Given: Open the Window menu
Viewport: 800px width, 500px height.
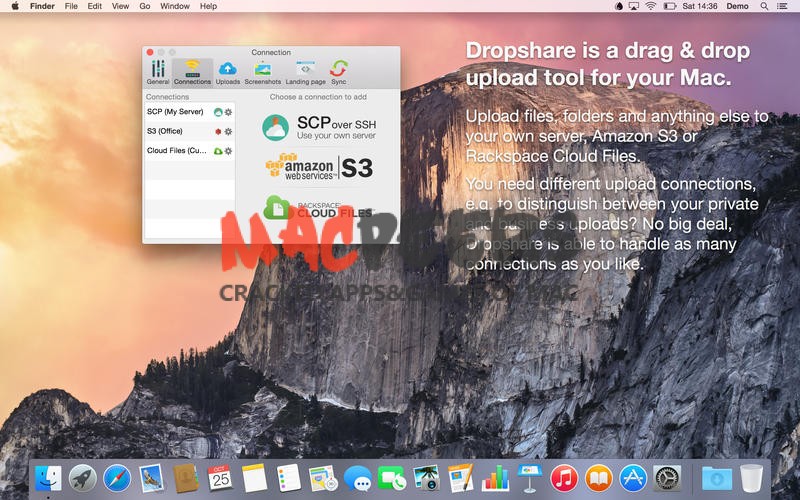Looking at the screenshot, I should pyautogui.click(x=175, y=6).
